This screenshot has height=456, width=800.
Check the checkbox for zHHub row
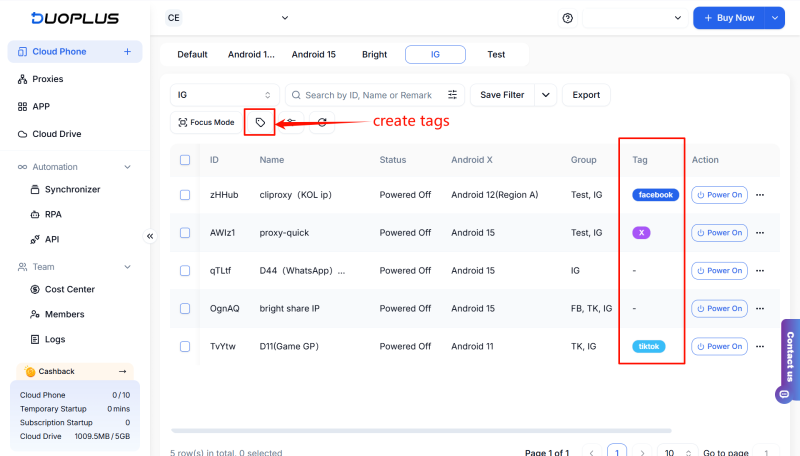pos(185,195)
